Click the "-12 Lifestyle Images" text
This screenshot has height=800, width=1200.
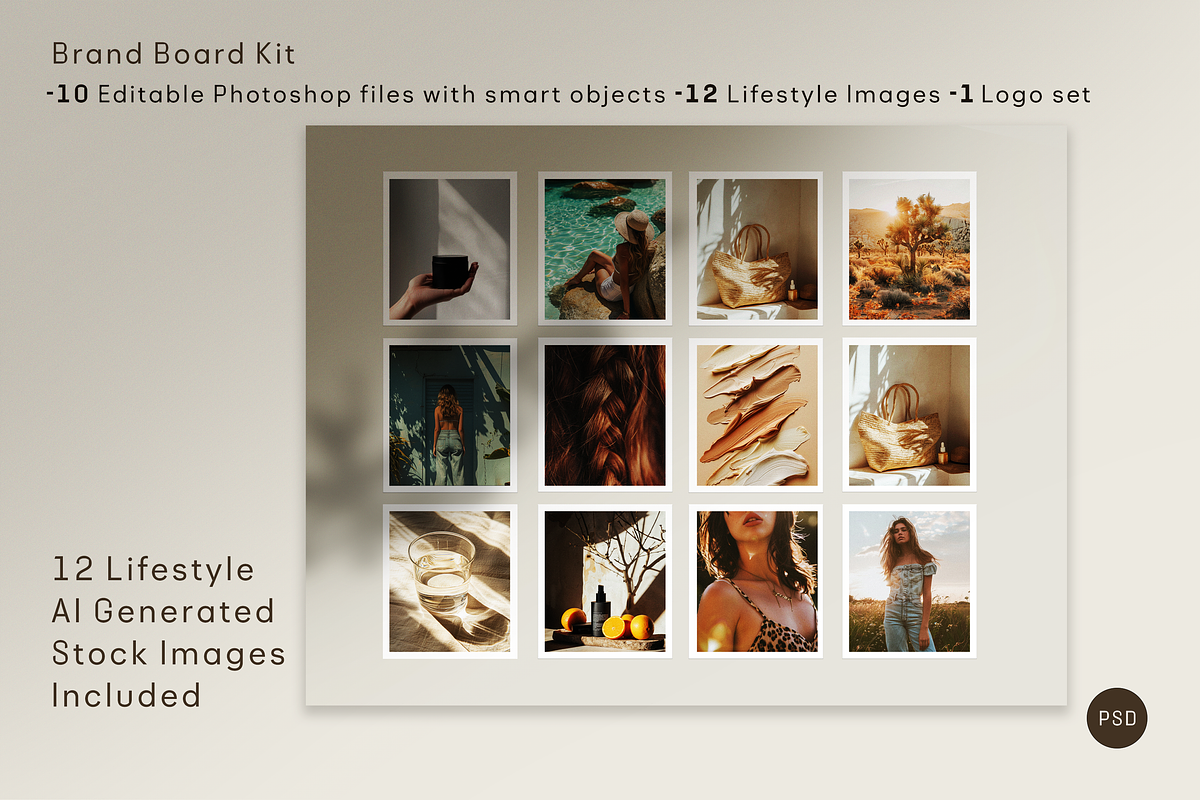pyautogui.click(x=808, y=95)
